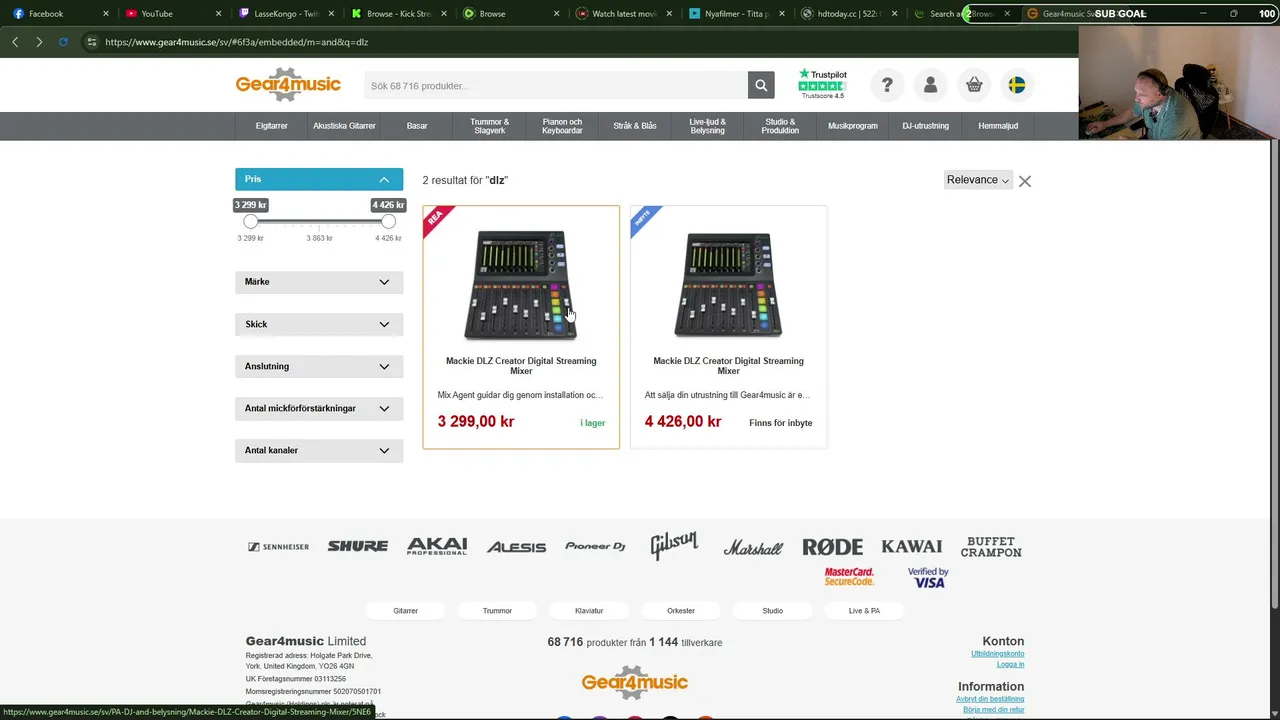Expand the Antal kanaler filter
Viewport: 1280px width, 720px height.
pos(319,450)
